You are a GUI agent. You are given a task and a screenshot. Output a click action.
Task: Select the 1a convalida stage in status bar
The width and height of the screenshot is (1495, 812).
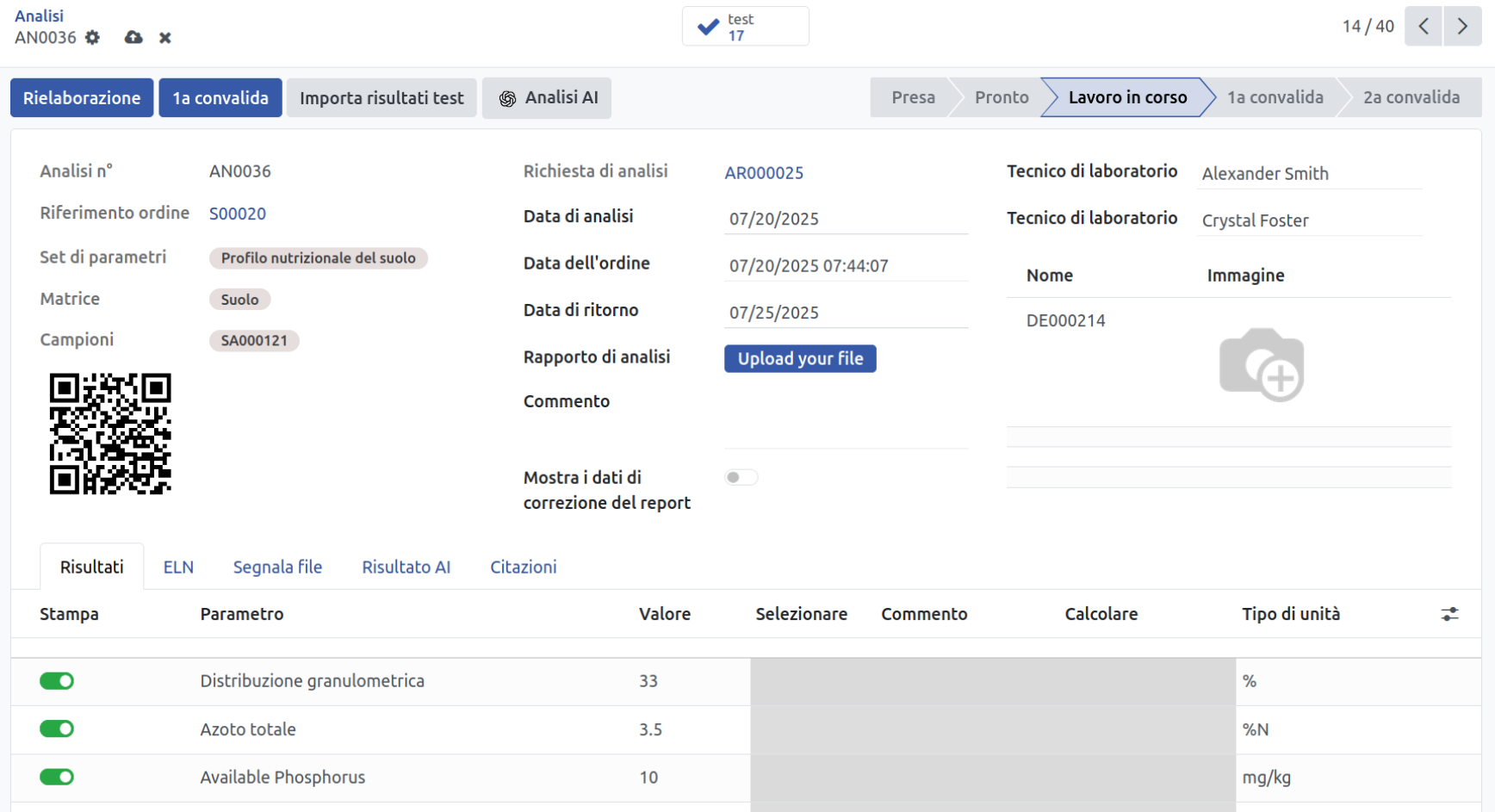pyautogui.click(x=1275, y=97)
